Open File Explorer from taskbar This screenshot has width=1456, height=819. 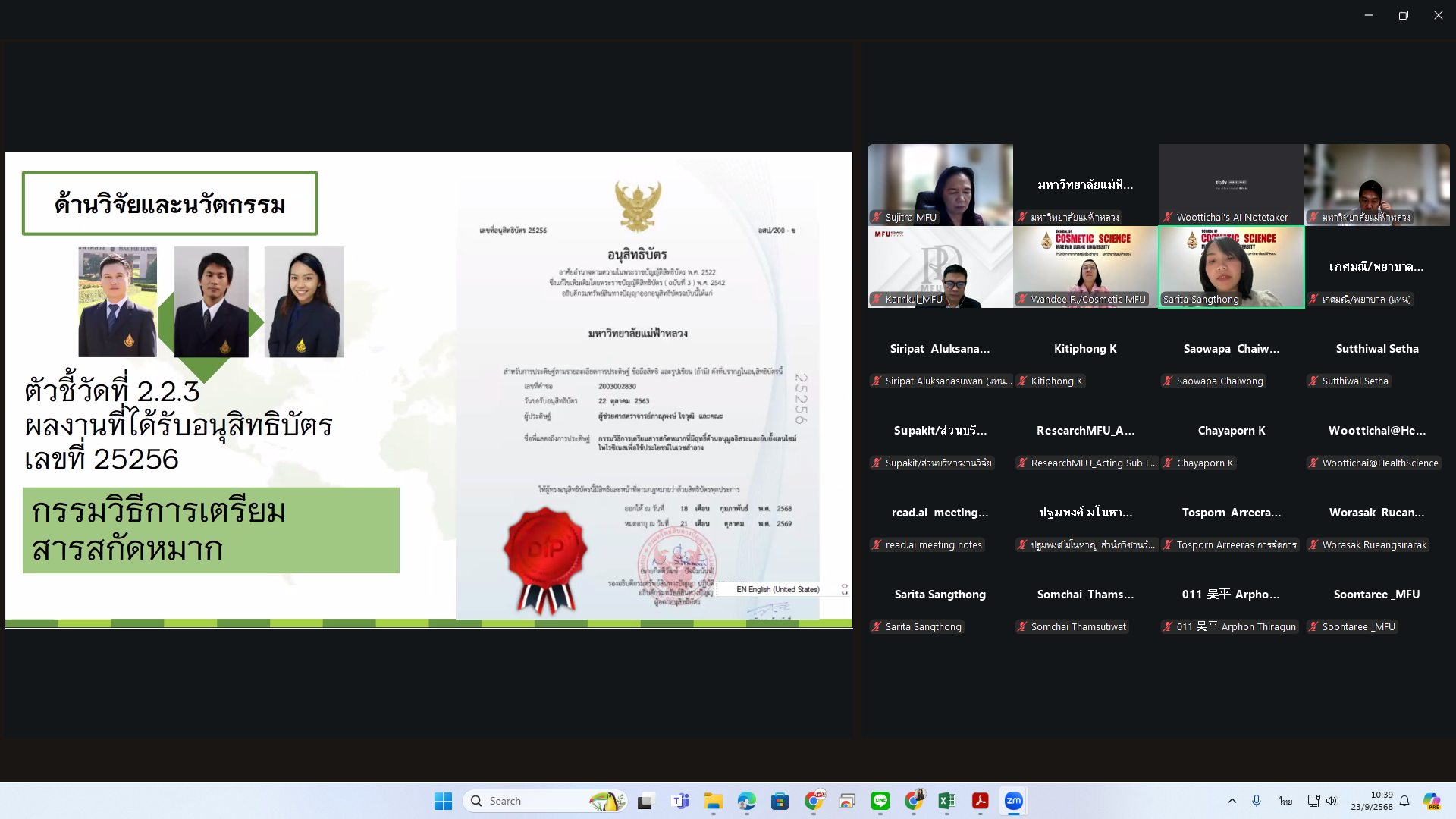click(x=713, y=801)
